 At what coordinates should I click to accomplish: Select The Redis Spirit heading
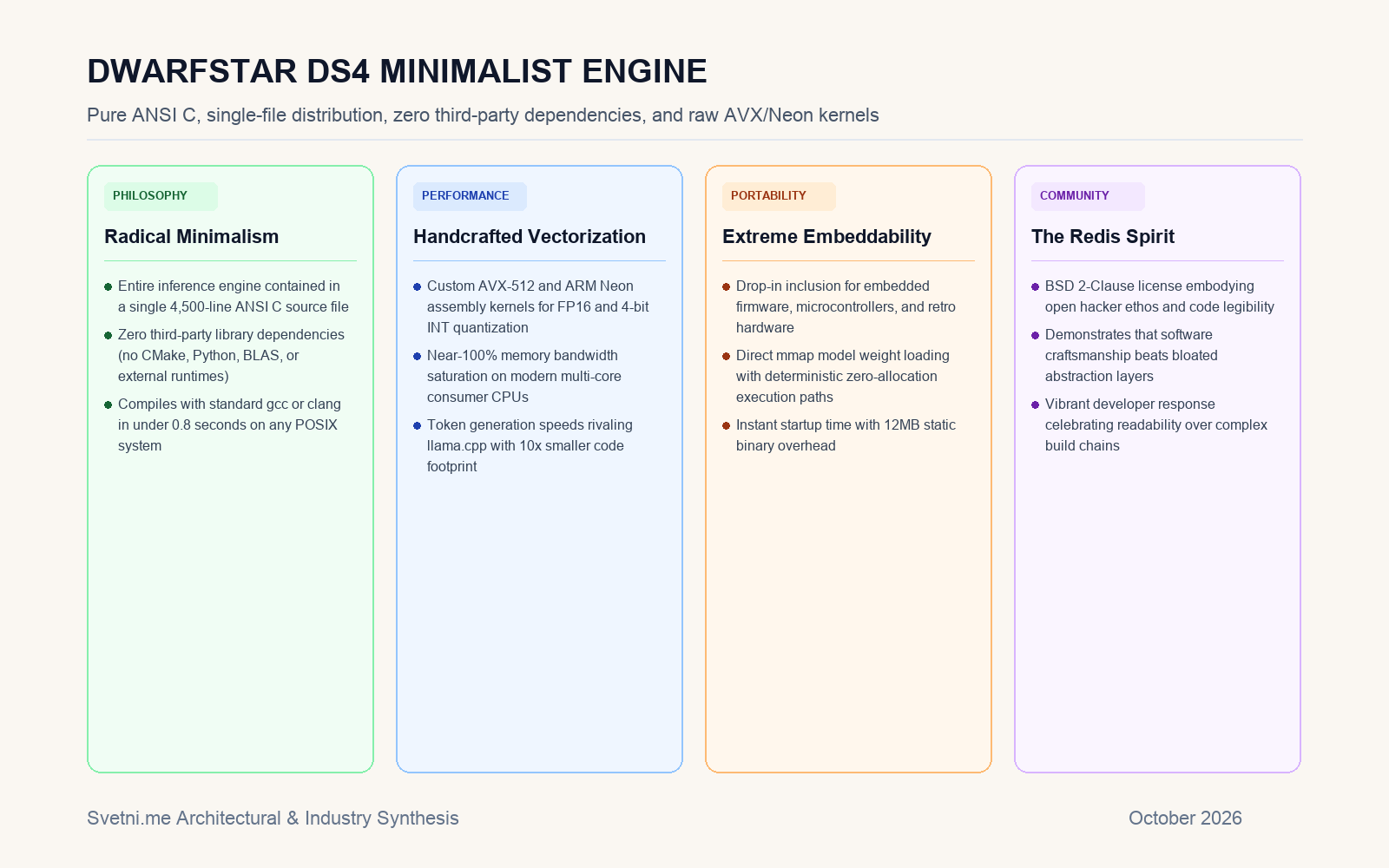(1103, 236)
